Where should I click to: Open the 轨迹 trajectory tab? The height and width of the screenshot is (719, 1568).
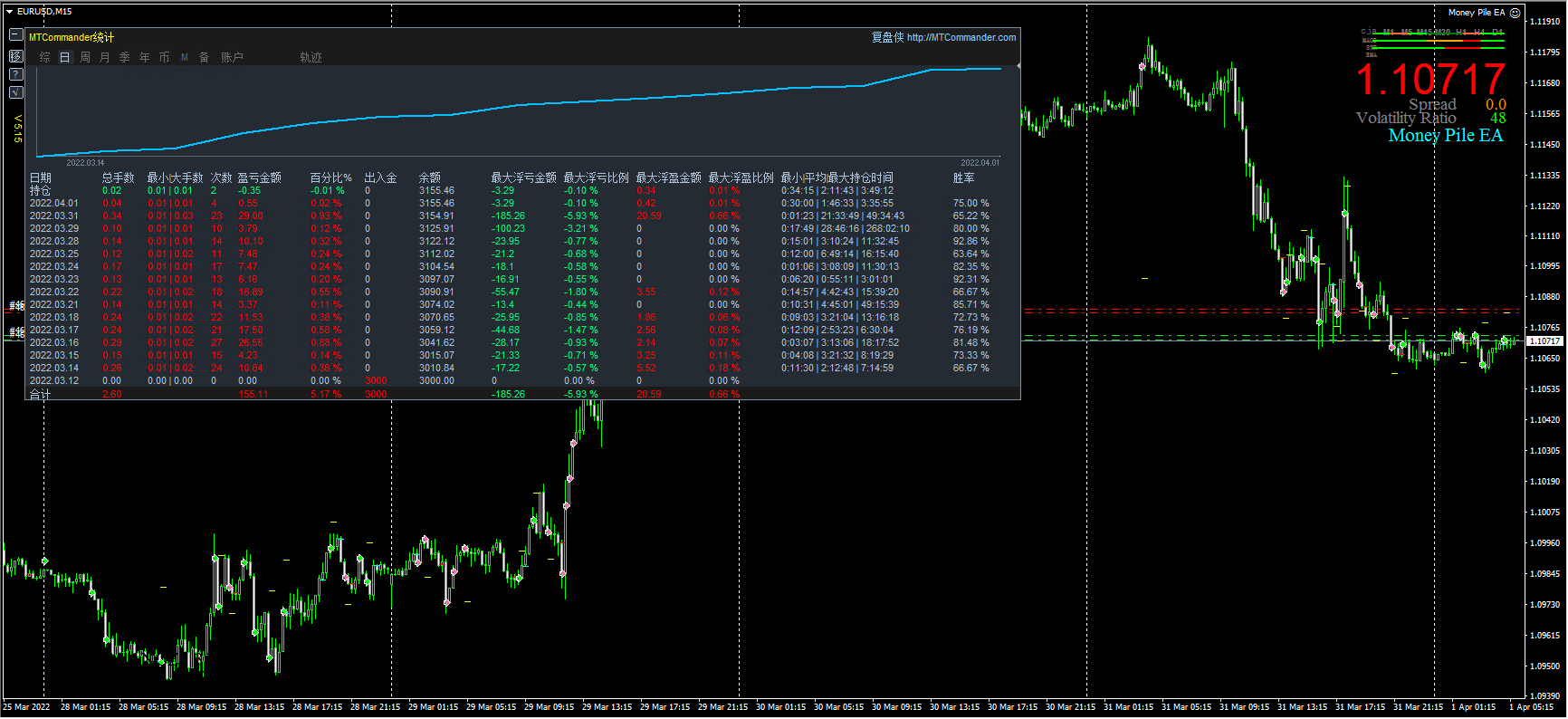click(311, 57)
